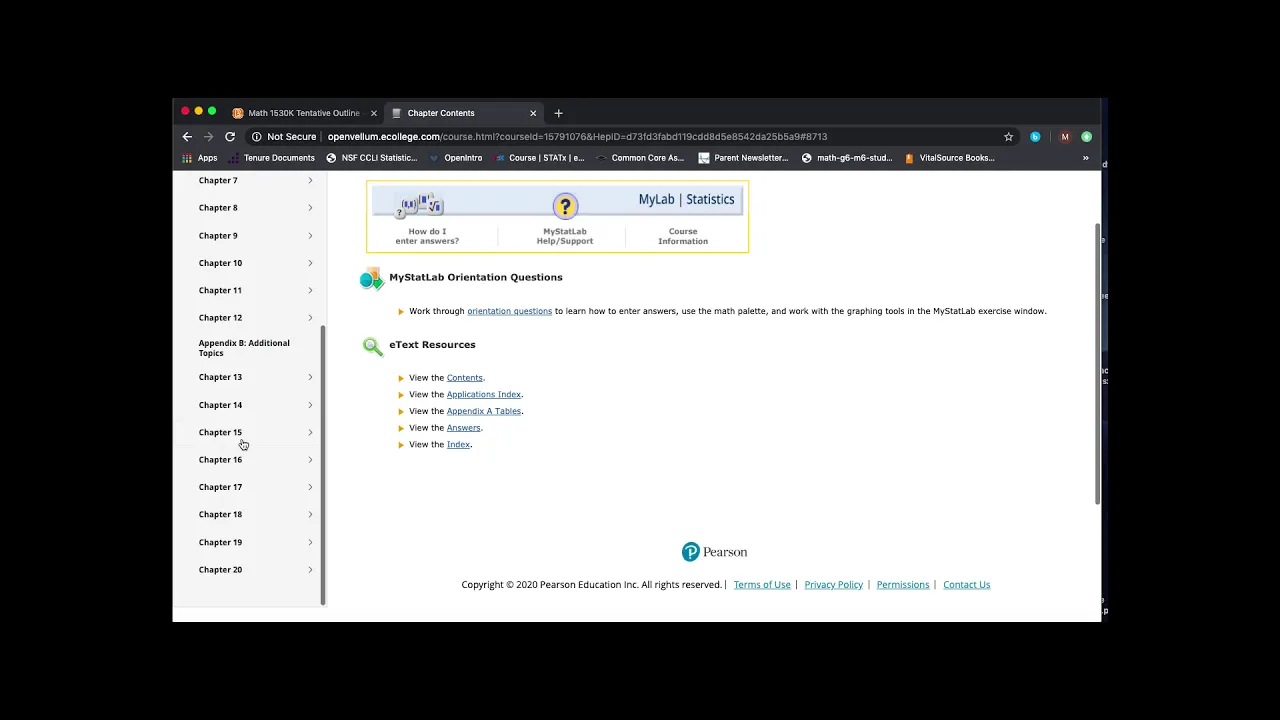Click the sidebar chapter list scrollbar

coord(323,465)
